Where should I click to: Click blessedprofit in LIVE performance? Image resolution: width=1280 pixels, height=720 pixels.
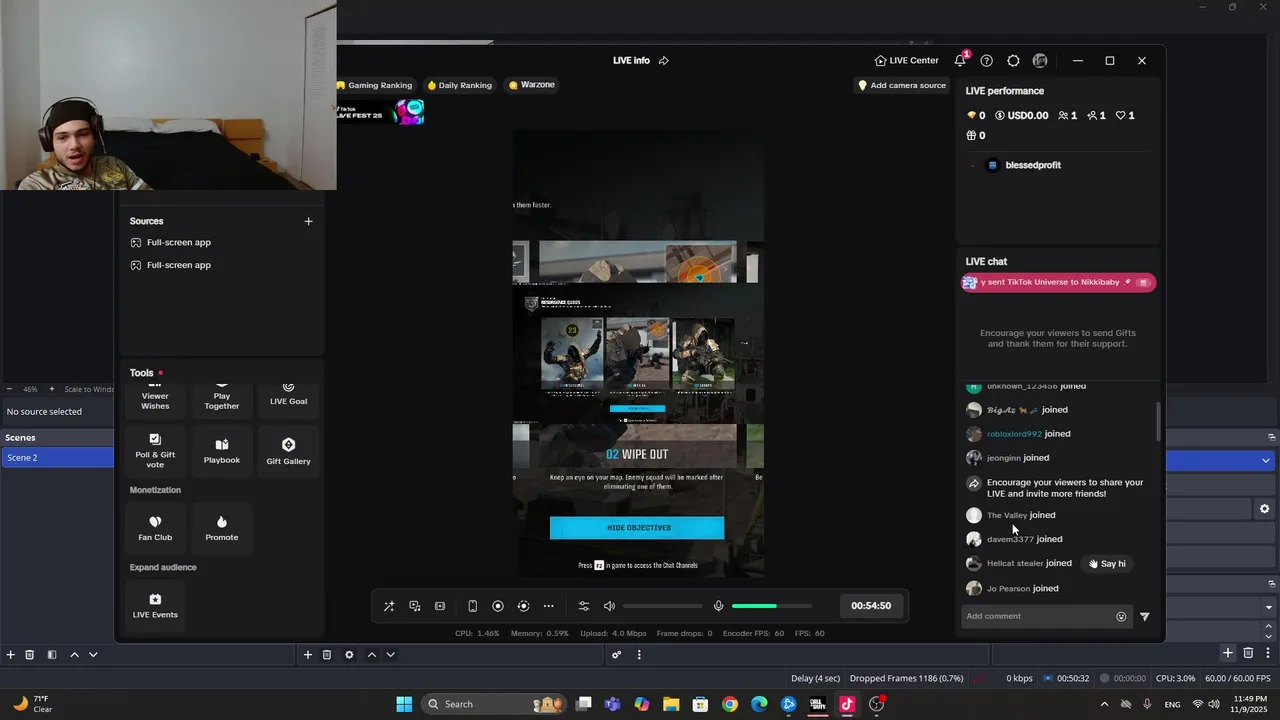[x=1033, y=165]
